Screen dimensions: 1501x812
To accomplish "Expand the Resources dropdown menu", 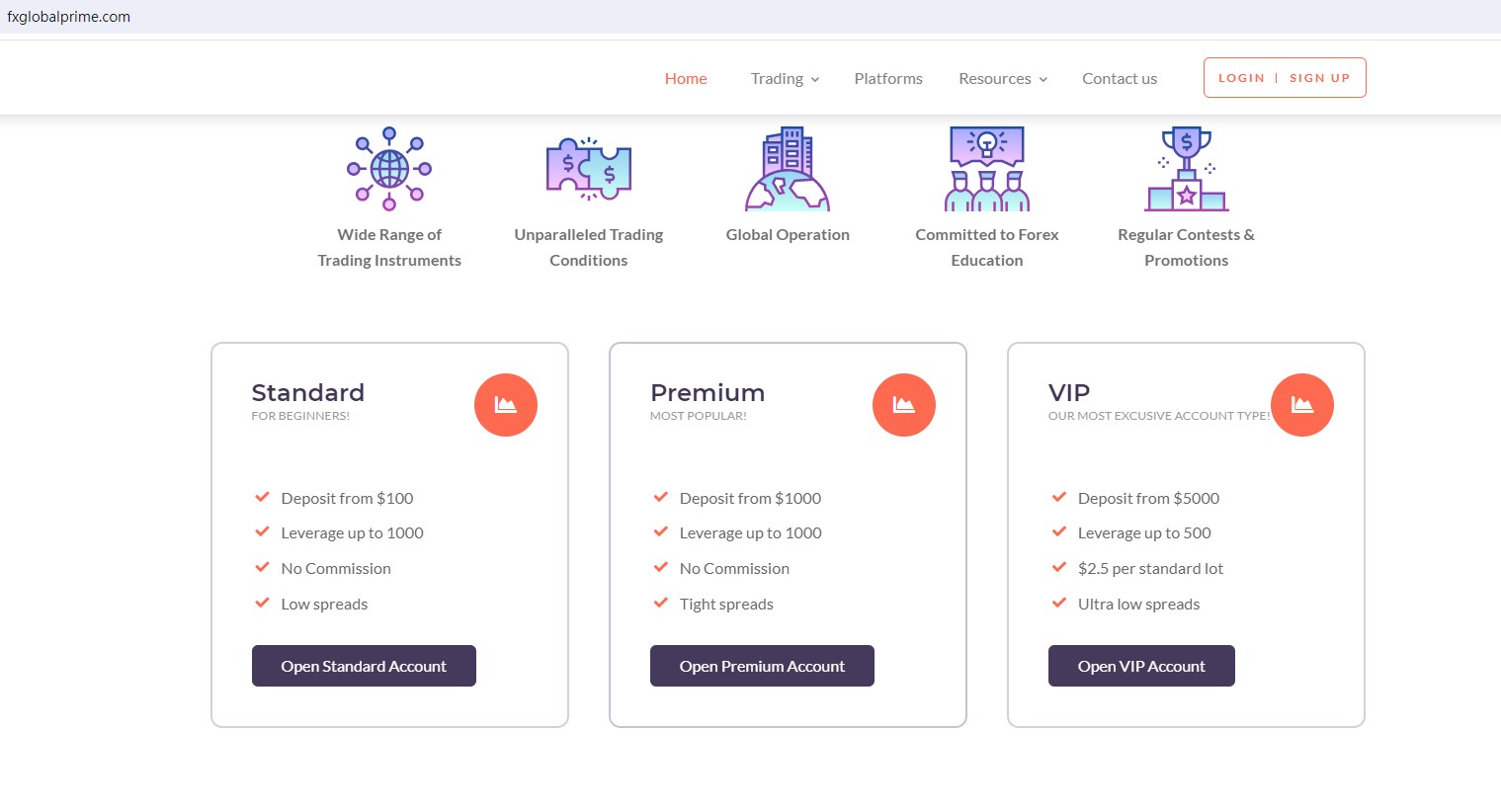I will pyautogui.click(x=1002, y=79).
